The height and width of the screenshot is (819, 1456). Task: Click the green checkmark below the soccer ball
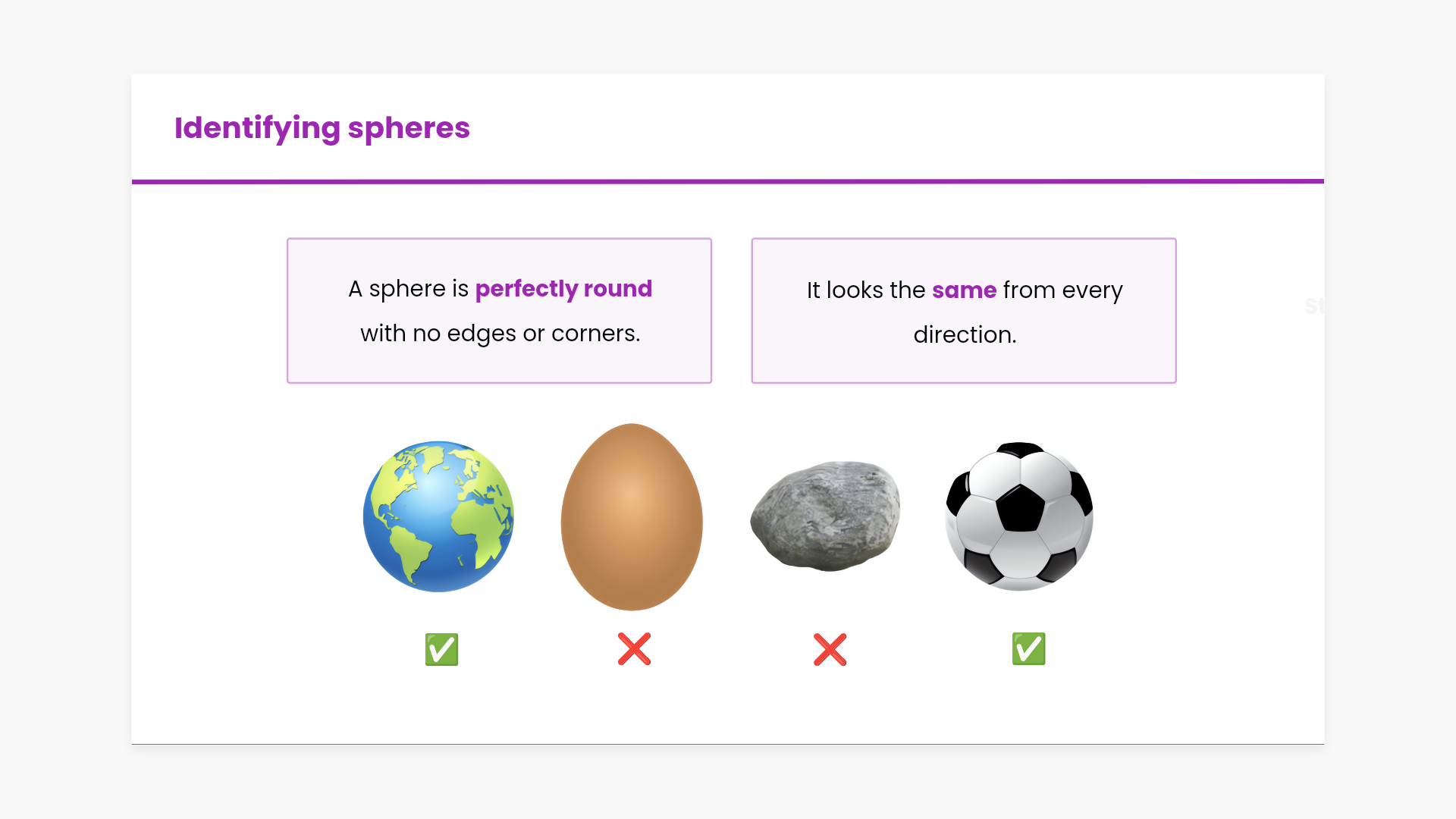[x=1028, y=649]
